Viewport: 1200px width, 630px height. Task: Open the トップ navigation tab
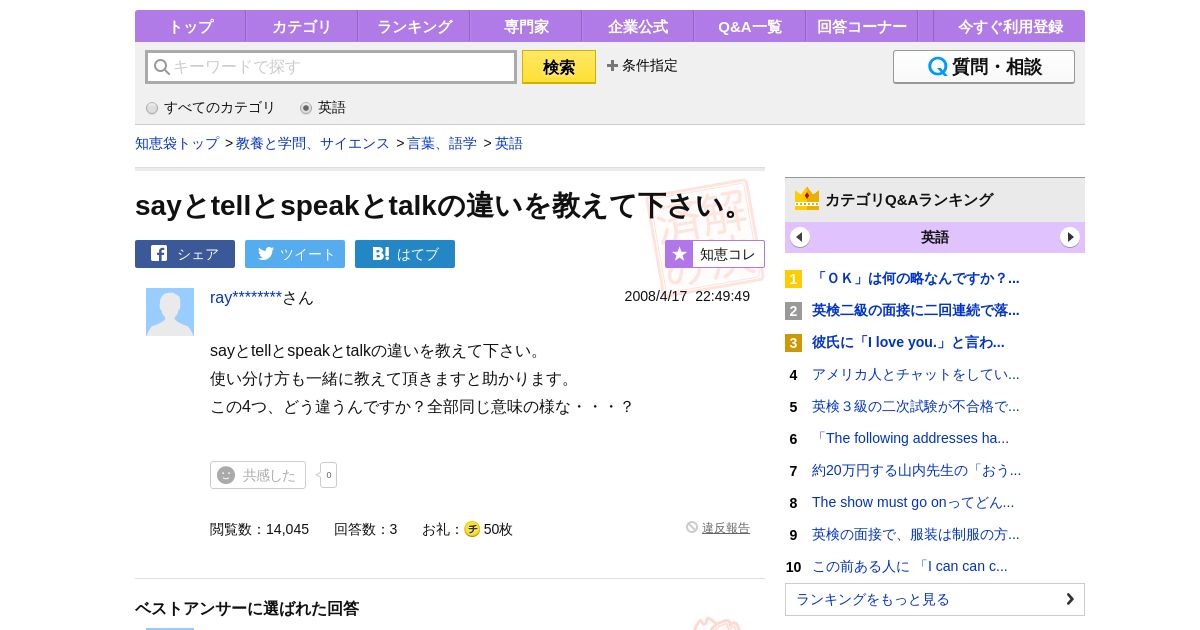(190, 27)
